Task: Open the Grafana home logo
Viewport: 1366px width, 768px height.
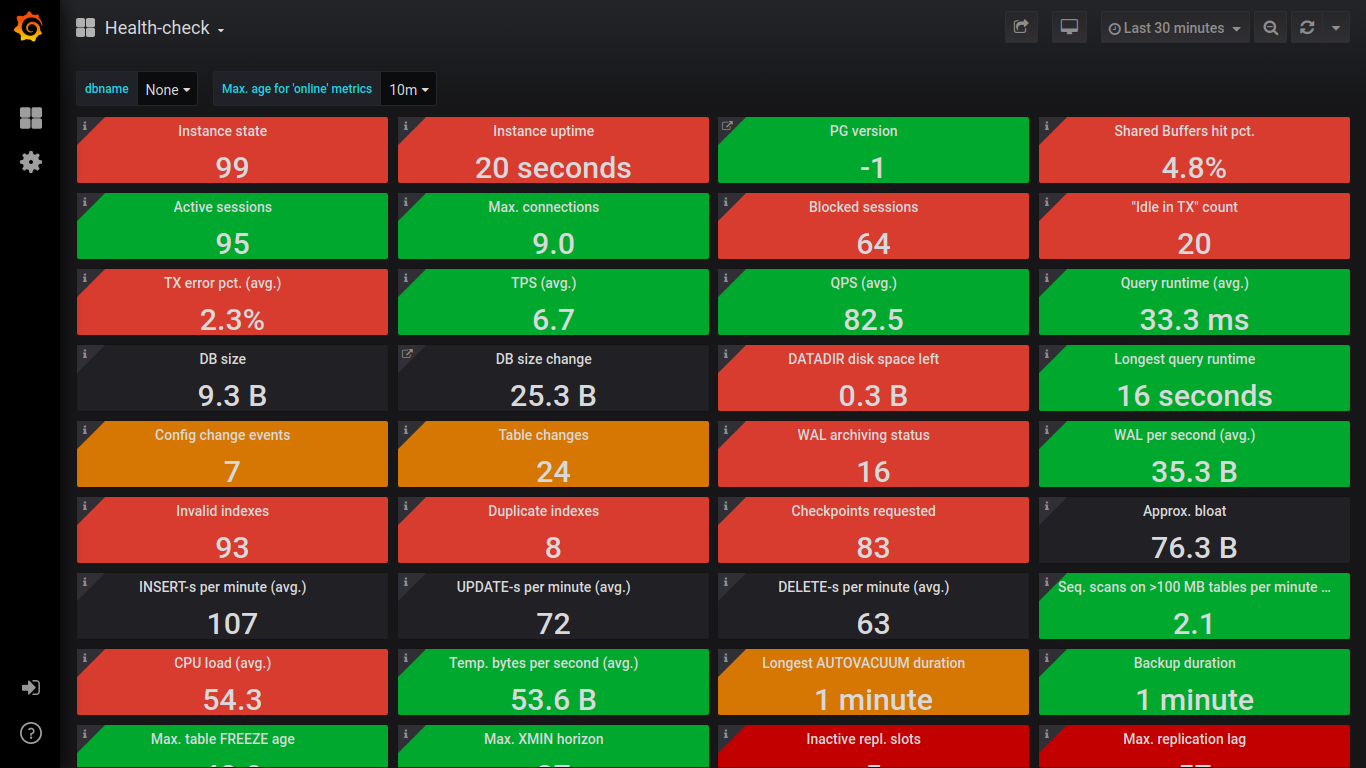Action: pyautogui.click(x=29, y=27)
